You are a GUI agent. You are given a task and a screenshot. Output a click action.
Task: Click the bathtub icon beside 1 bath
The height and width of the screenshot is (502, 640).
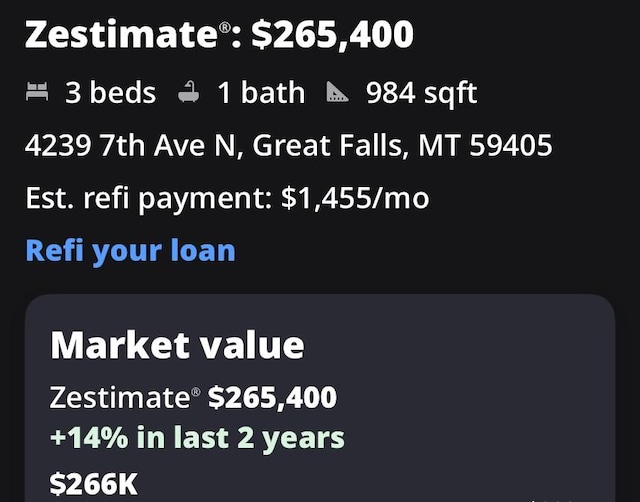pyautogui.click(x=189, y=91)
